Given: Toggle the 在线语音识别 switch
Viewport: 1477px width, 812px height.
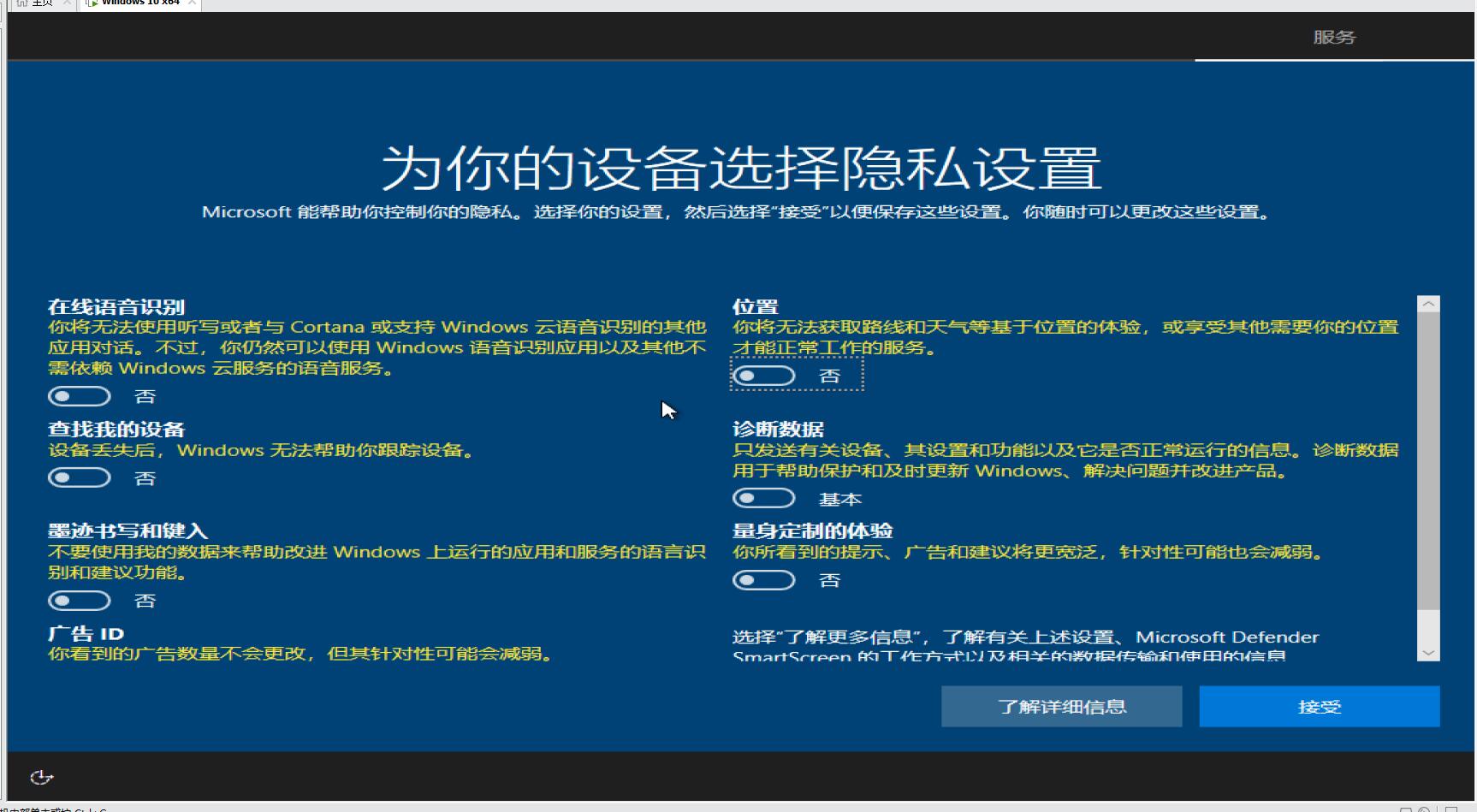Looking at the screenshot, I should click(80, 396).
